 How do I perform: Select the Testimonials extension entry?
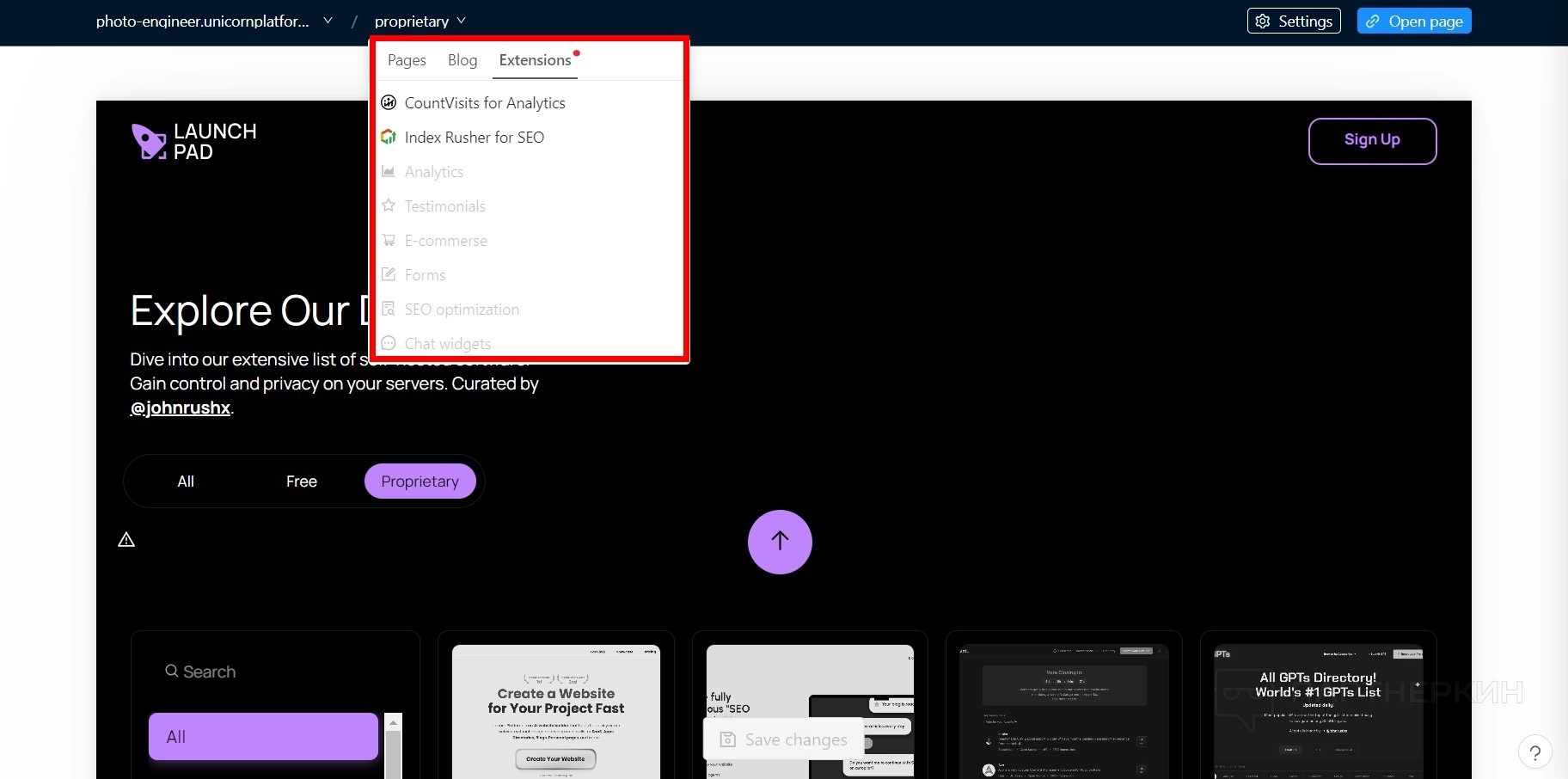tap(444, 206)
